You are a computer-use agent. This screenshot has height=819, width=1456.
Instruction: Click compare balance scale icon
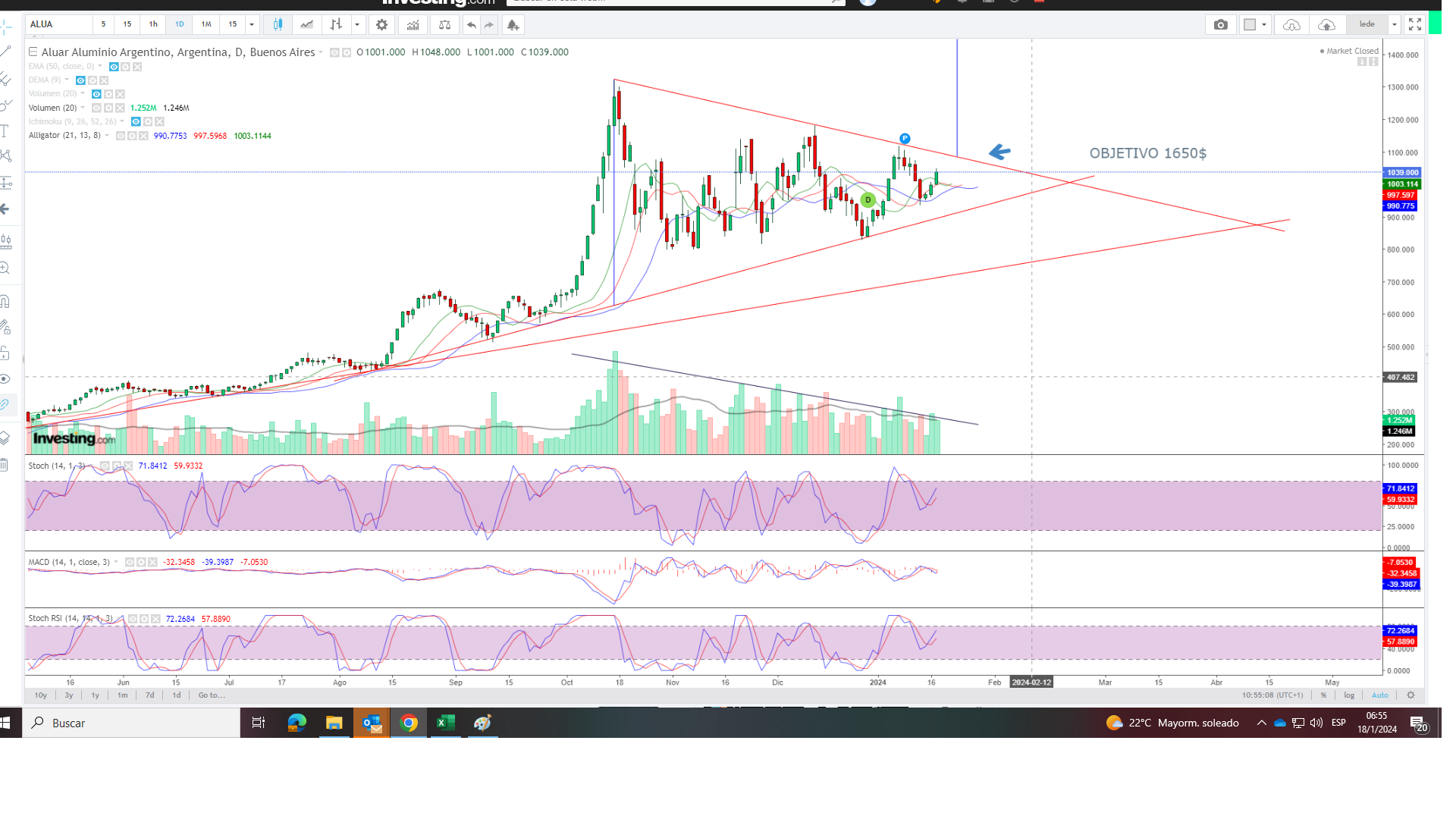click(444, 25)
